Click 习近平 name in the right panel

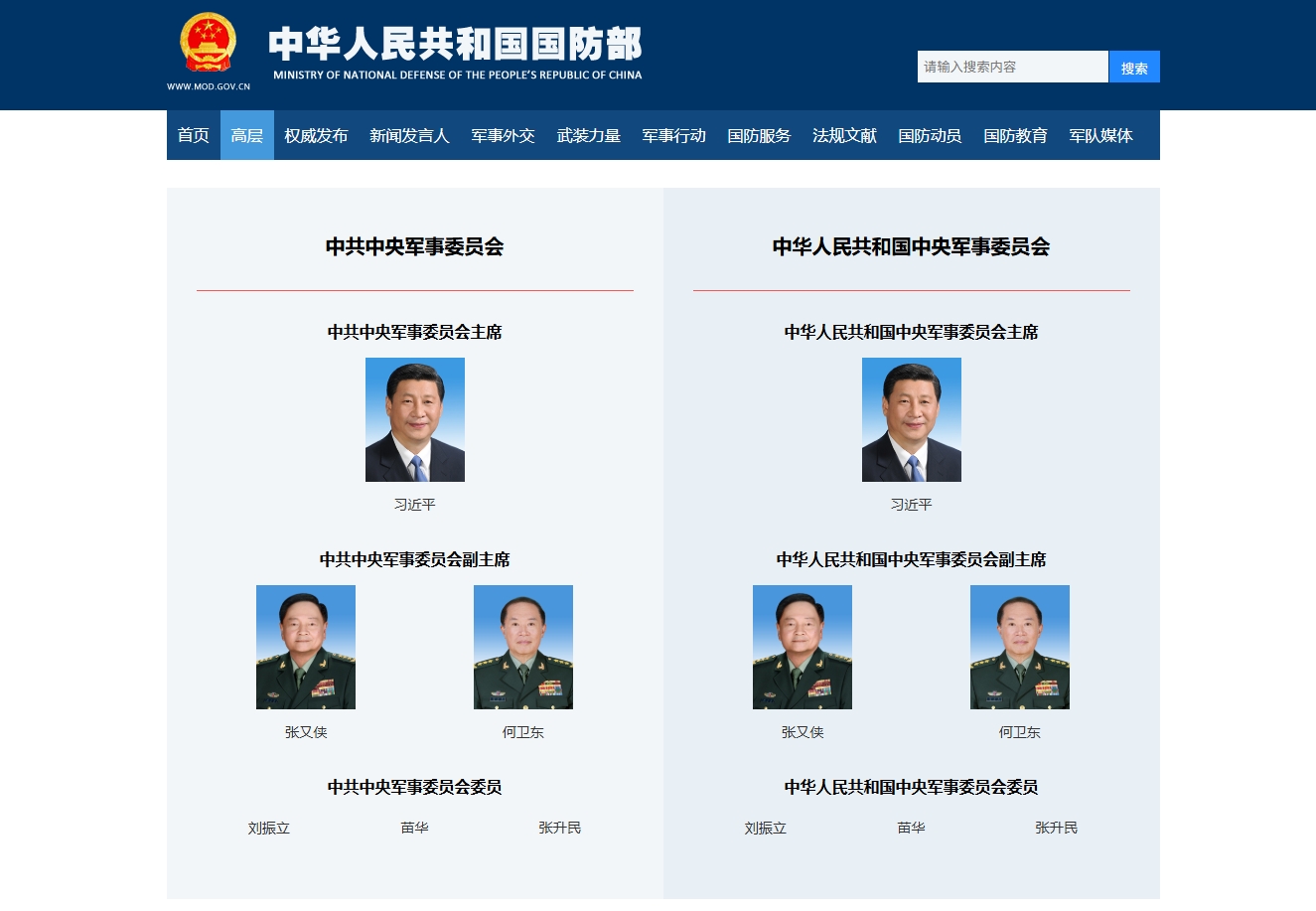tap(912, 505)
